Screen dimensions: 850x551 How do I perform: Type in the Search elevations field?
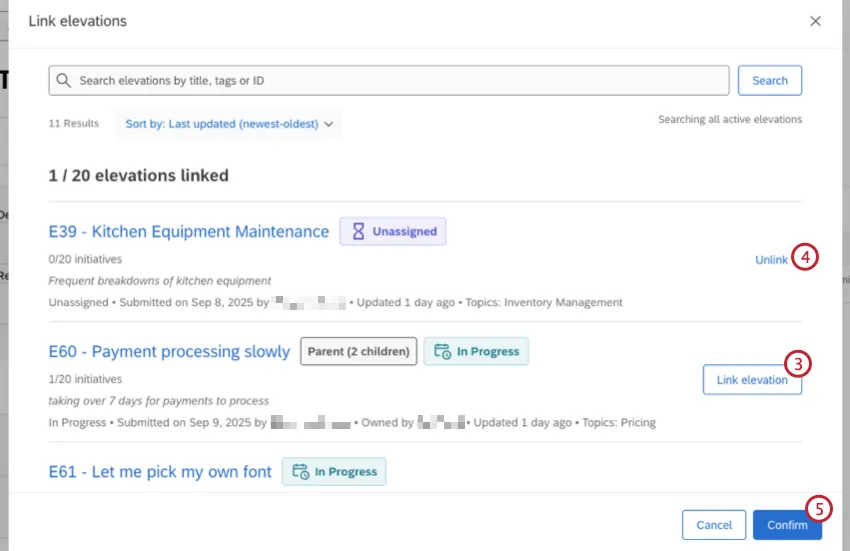click(400, 81)
